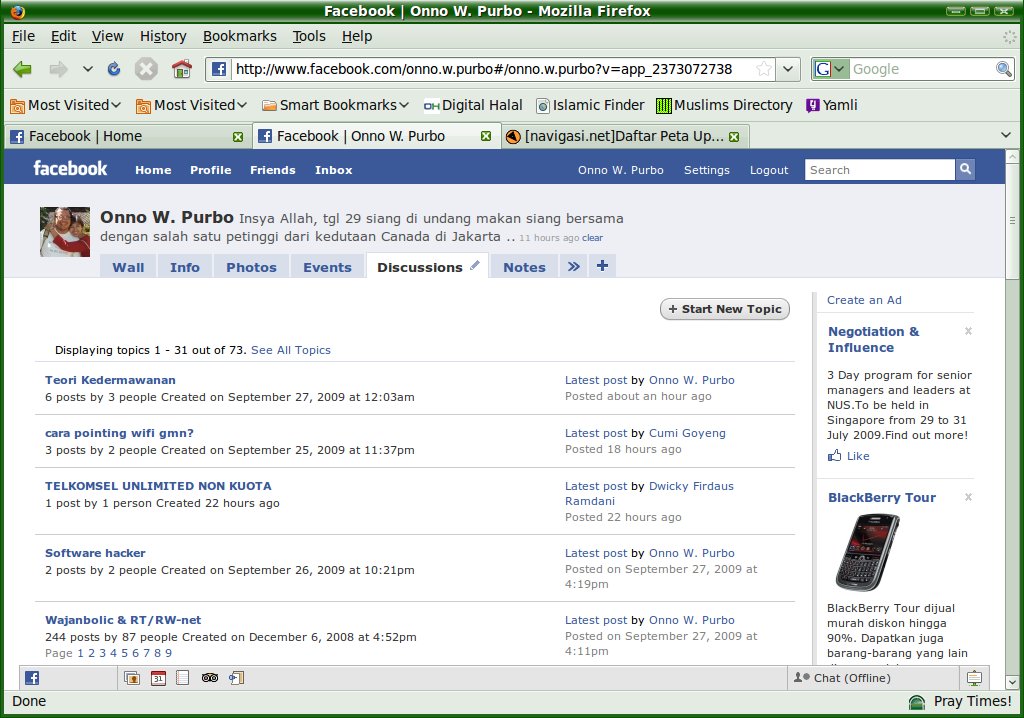
Task: Open the Google search engine selector dropdown
Action: tap(831, 69)
